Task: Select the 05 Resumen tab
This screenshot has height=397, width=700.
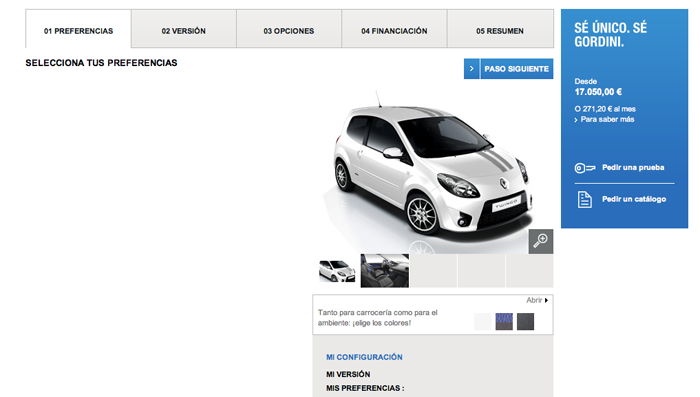Action: point(500,29)
